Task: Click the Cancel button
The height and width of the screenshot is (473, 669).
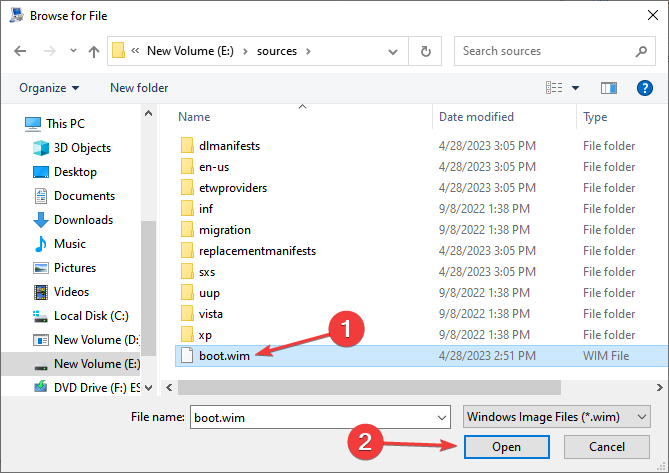Action: point(607,447)
